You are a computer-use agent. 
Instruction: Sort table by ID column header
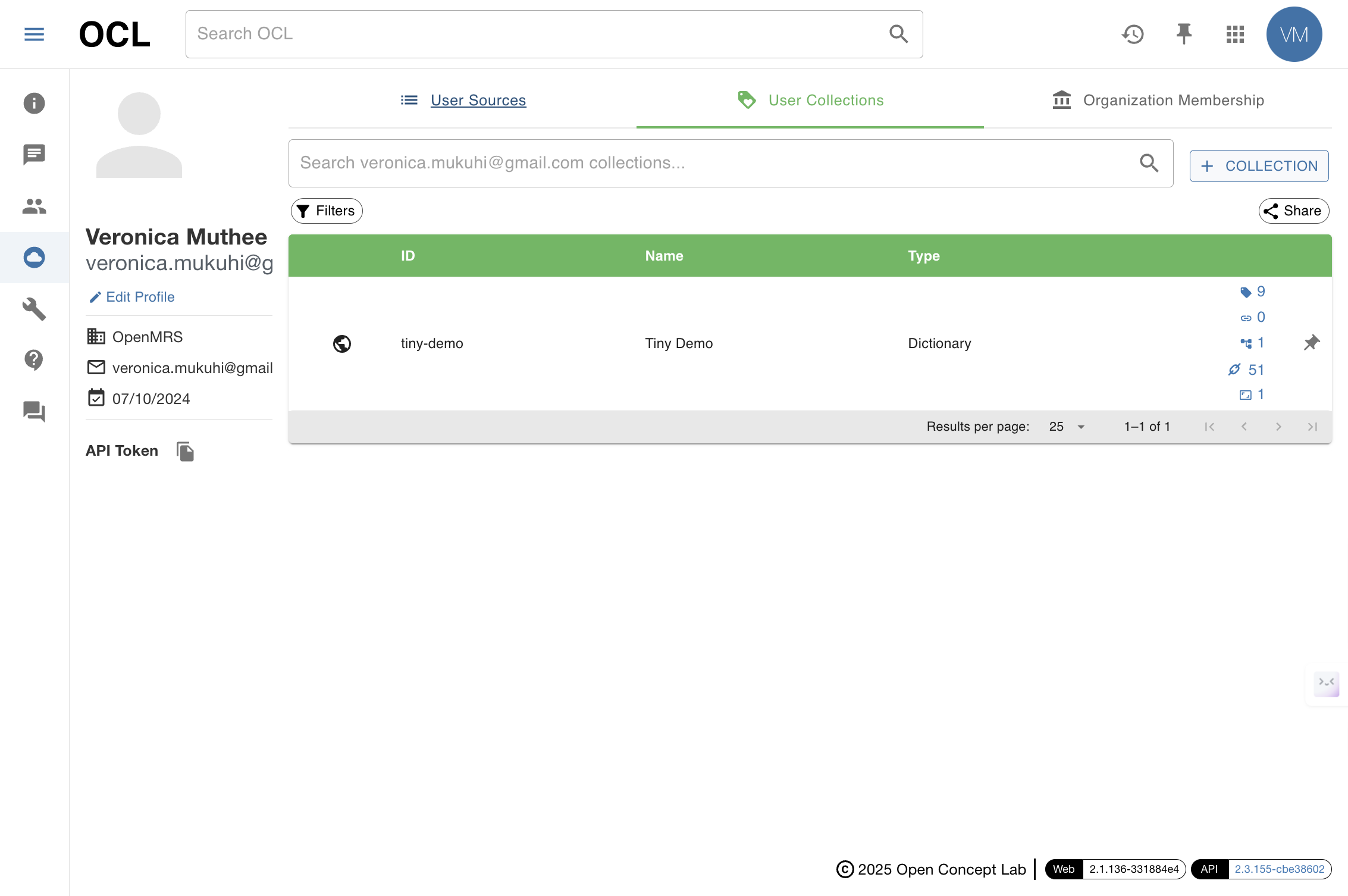point(407,256)
